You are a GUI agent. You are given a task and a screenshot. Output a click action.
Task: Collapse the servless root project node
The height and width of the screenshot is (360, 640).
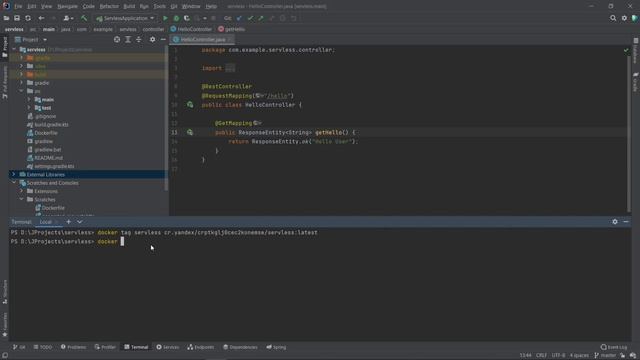tap(14, 49)
